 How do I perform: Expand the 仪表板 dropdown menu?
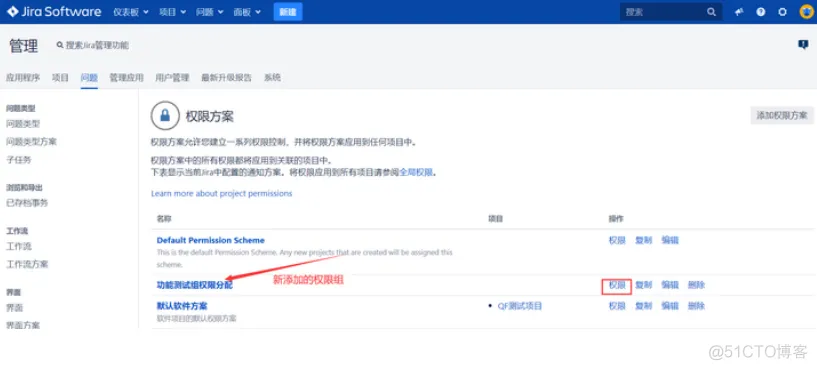coord(131,12)
